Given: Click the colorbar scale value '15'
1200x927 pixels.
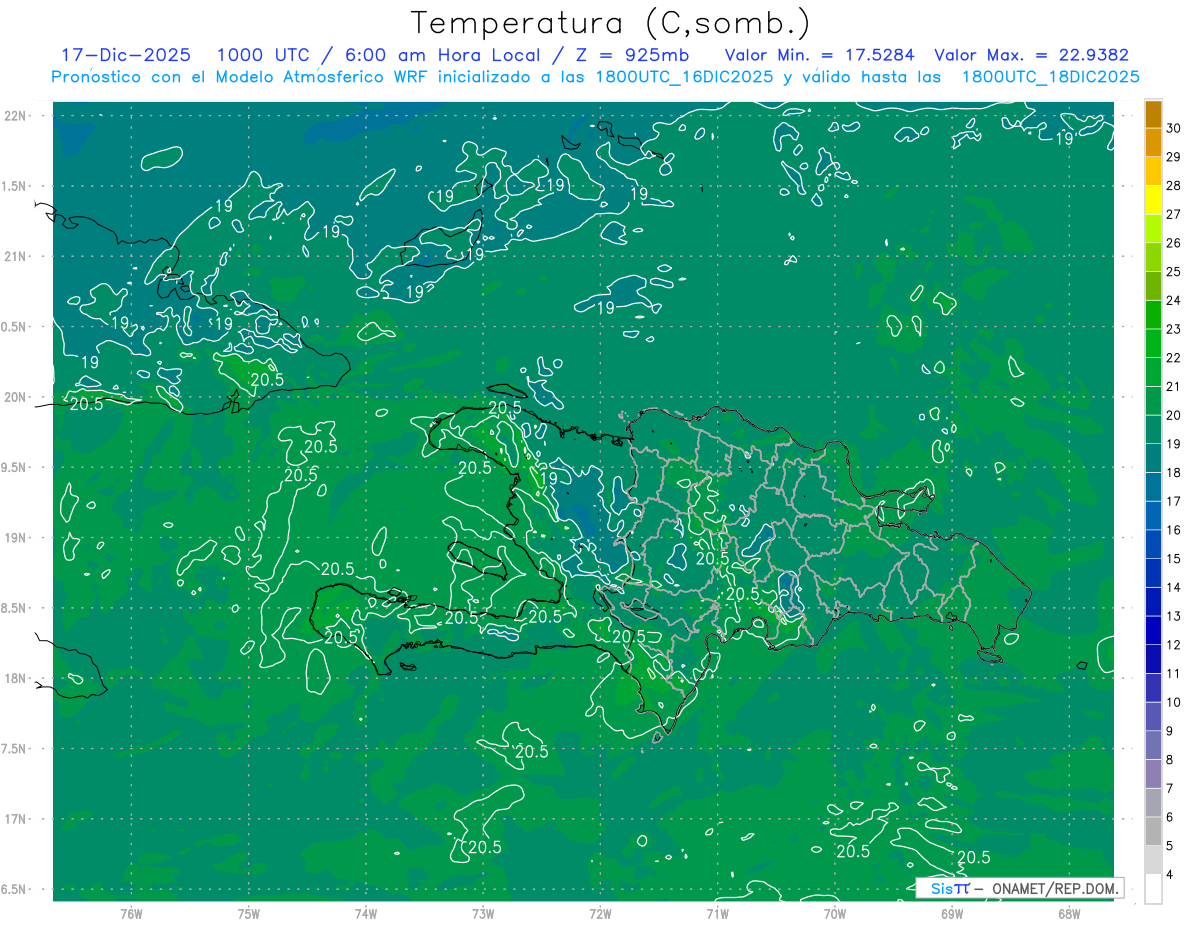Looking at the screenshot, I should (x=1173, y=559).
